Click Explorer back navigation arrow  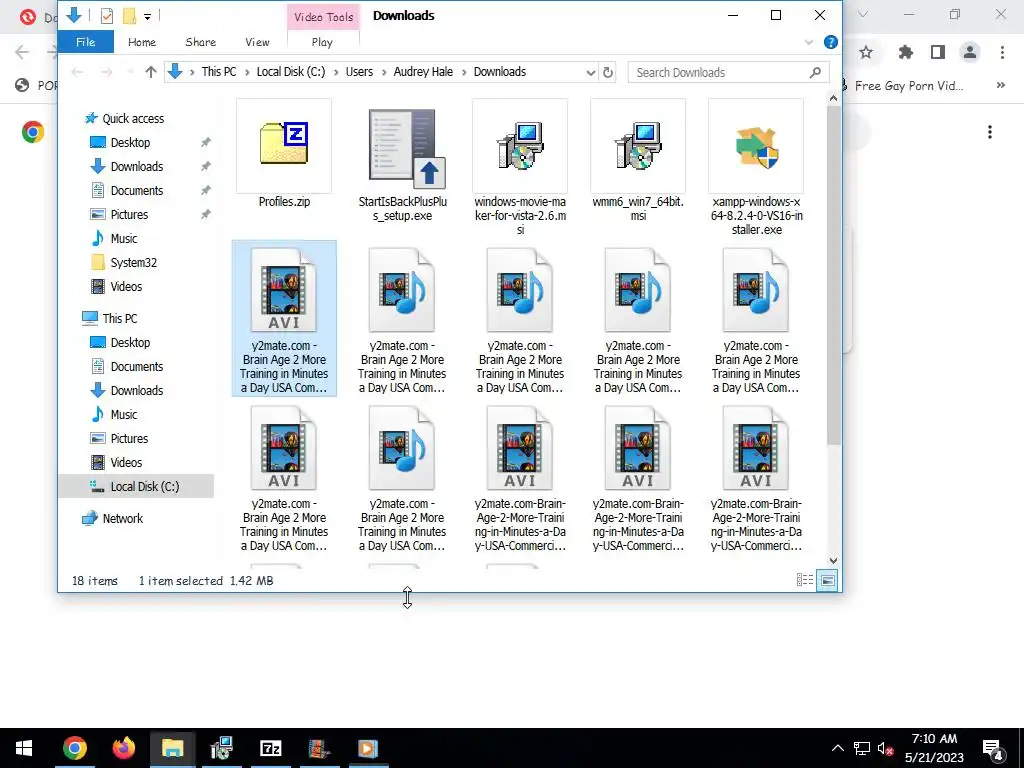coord(77,72)
